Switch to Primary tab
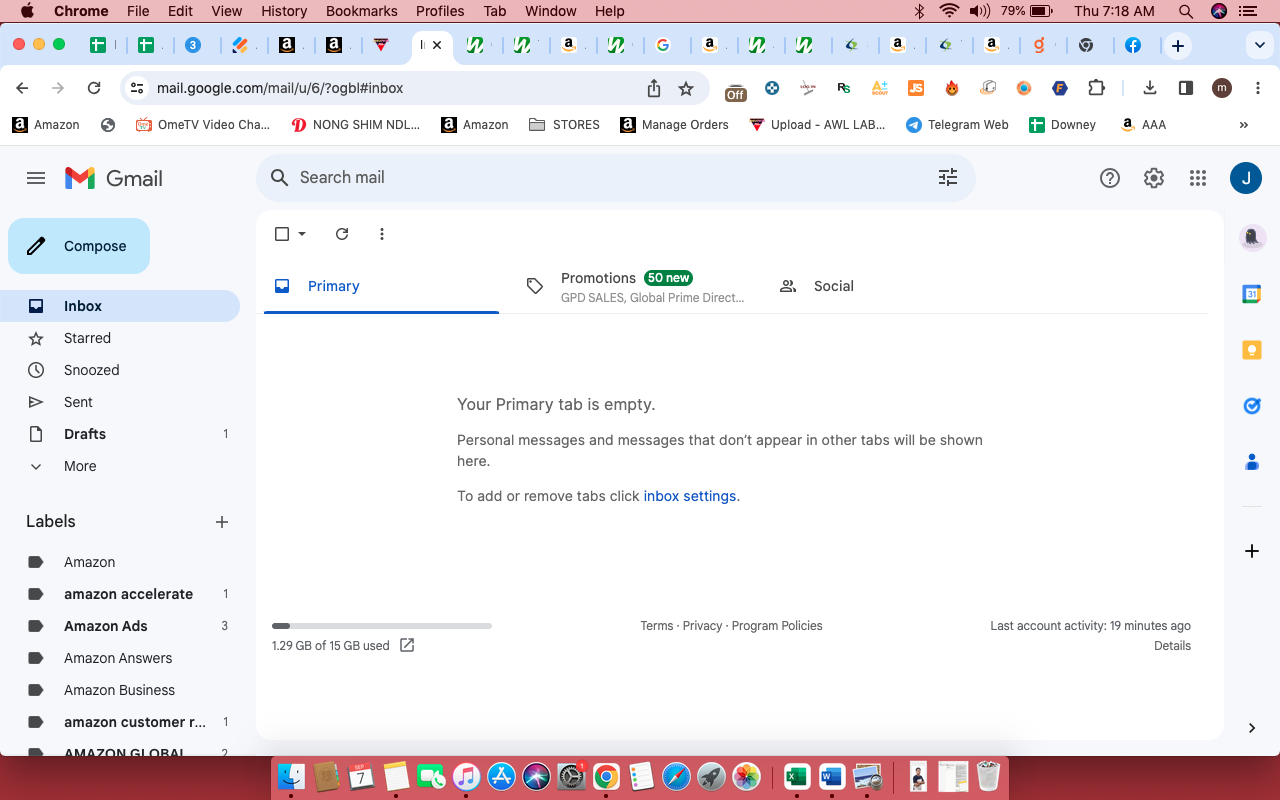1280x800 pixels. (381, 286)
